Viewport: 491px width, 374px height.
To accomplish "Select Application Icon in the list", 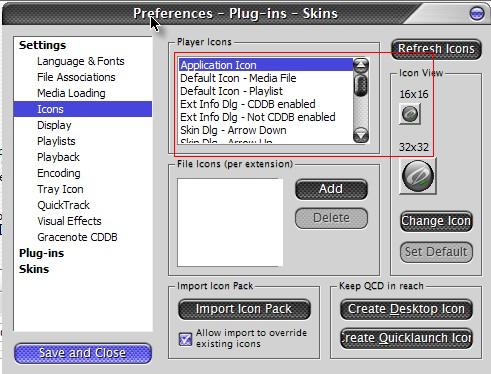I will (266, 65).
